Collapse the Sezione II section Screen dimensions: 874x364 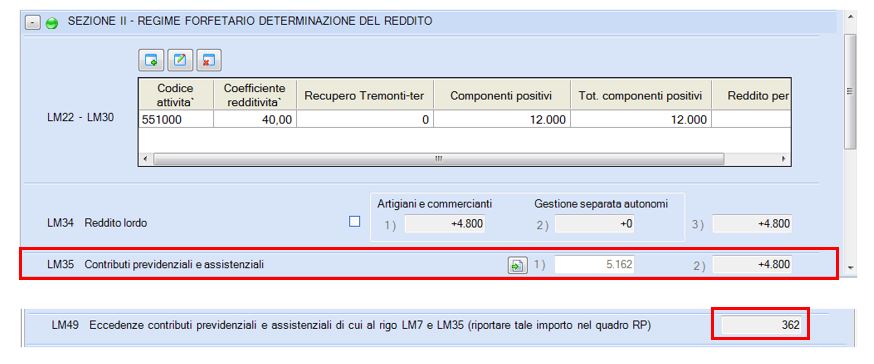coord(33,23)
